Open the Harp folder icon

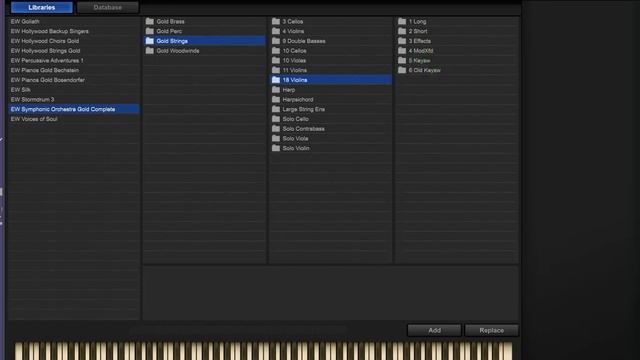[276, 90]
